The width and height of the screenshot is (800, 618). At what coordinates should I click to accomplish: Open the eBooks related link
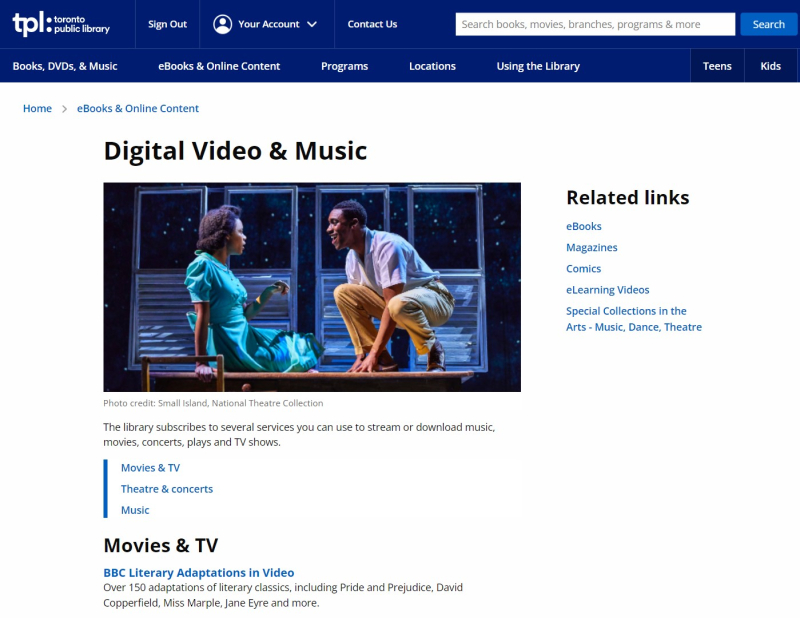pyautogui.click(x=584, y=226)
